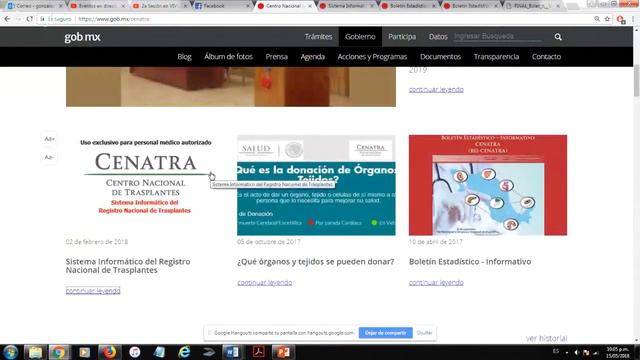Open the Windows Start menu
The height and width of the screenshot is (360, 640).
pos(10,352)
